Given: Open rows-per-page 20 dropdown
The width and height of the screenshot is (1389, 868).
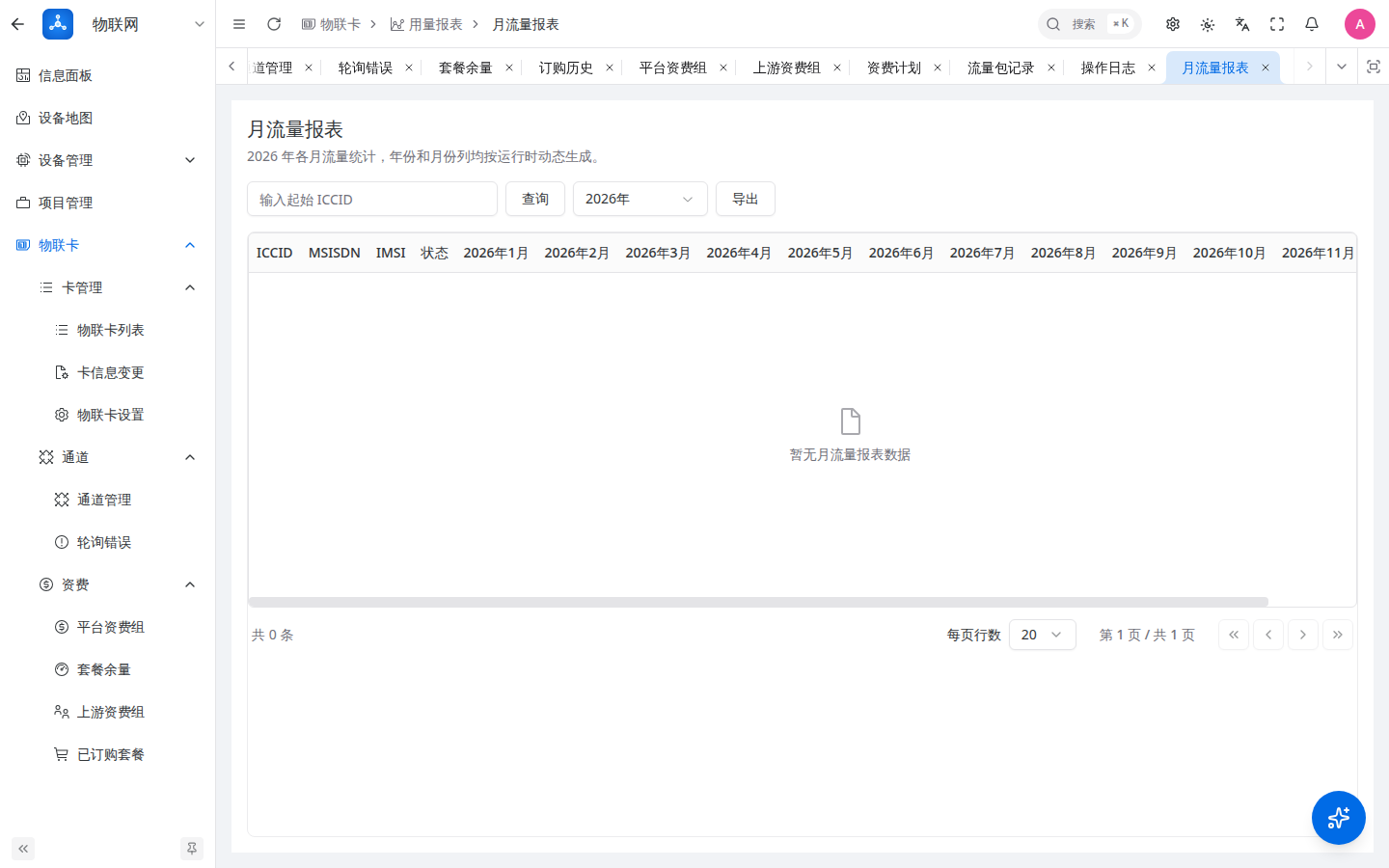Looking at the screenshot, I should click(x=1043, y=635).
